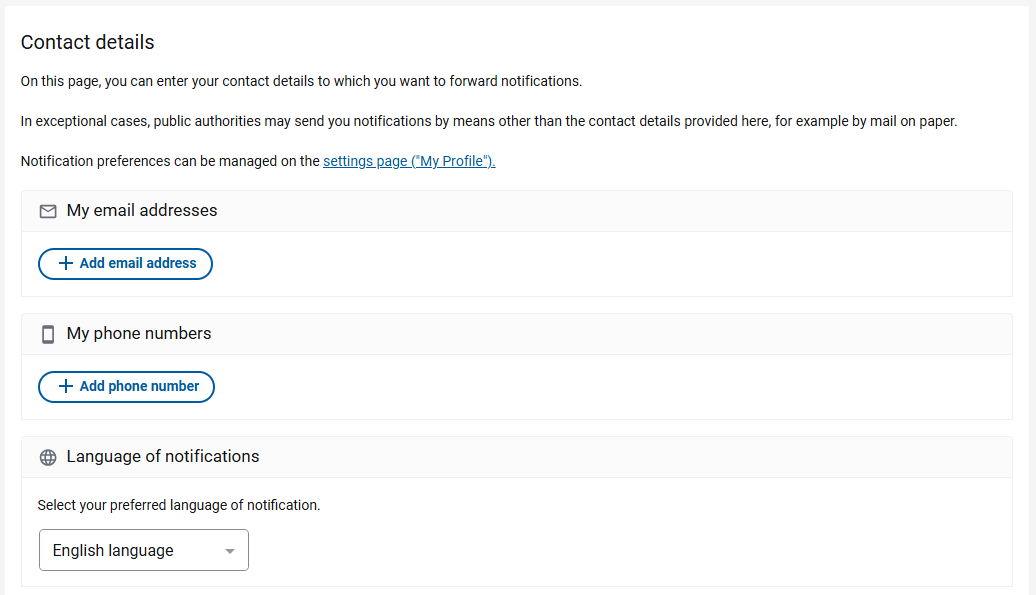Screen dimensions: 1036x595
Task: Click the 'Select your preferred language' instruction text
Action: coord(179,505)
